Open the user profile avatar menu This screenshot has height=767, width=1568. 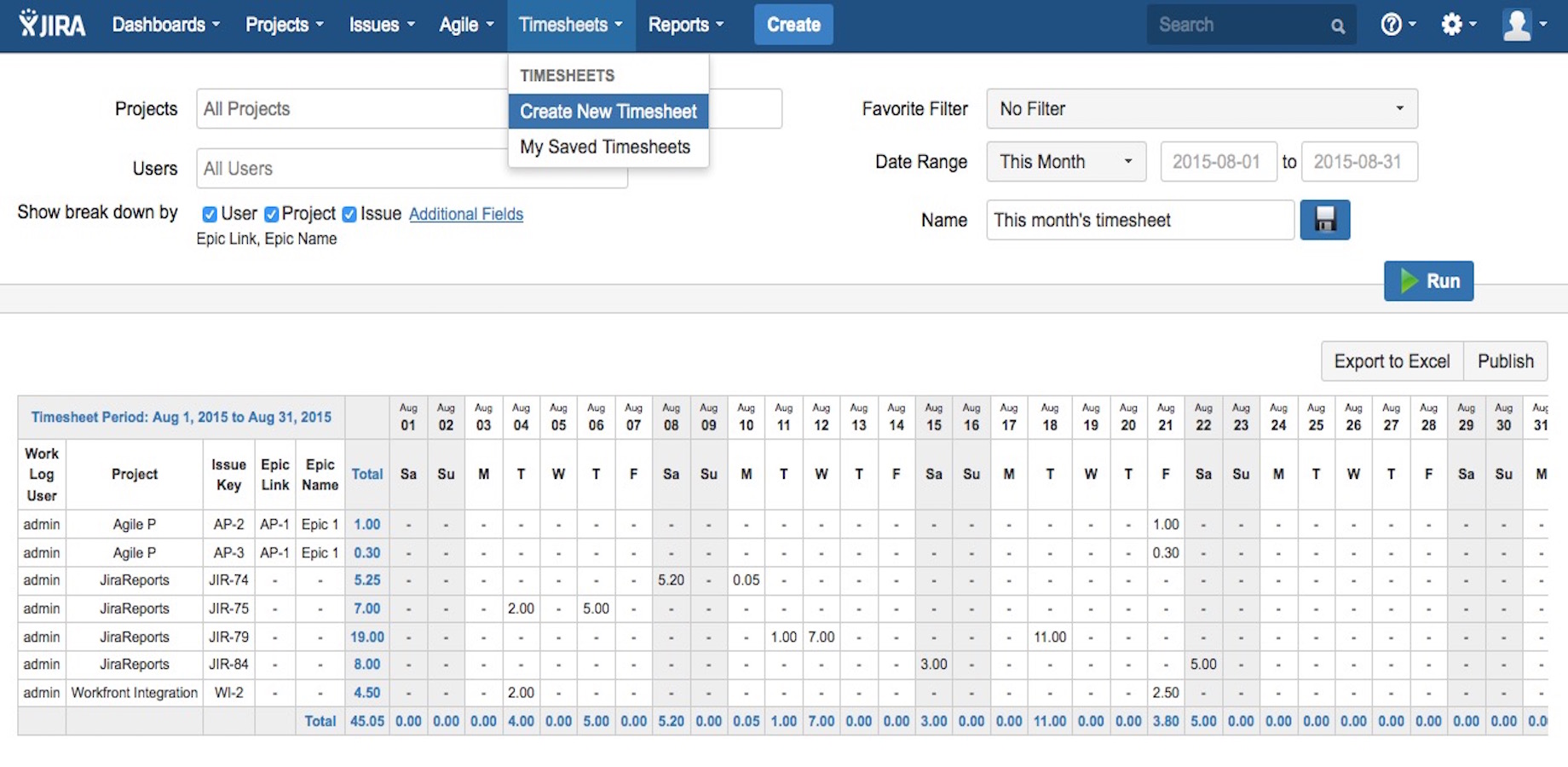[x=1525, y=25]
